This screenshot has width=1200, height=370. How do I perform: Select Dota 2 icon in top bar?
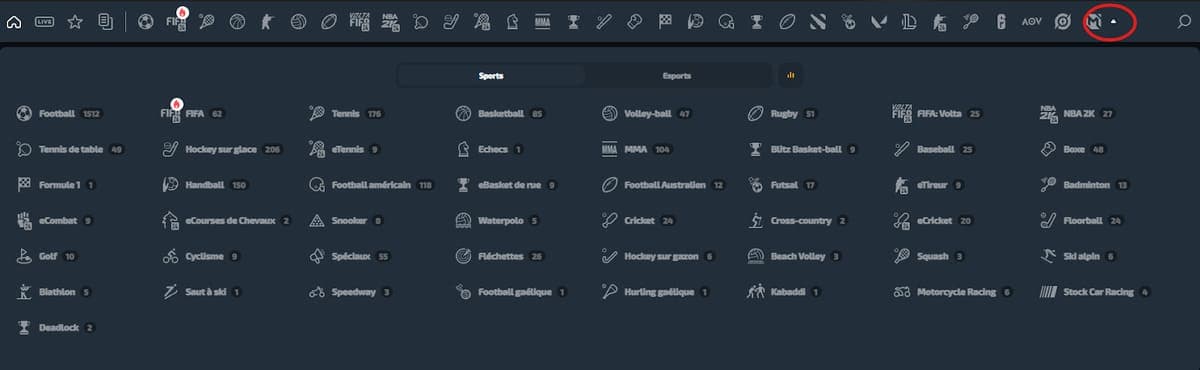coord(818,21)
